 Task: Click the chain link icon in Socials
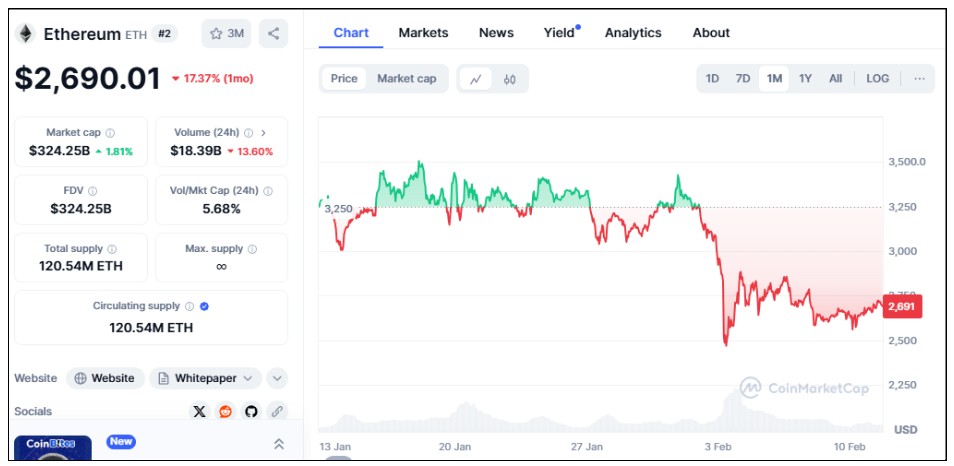277,411
